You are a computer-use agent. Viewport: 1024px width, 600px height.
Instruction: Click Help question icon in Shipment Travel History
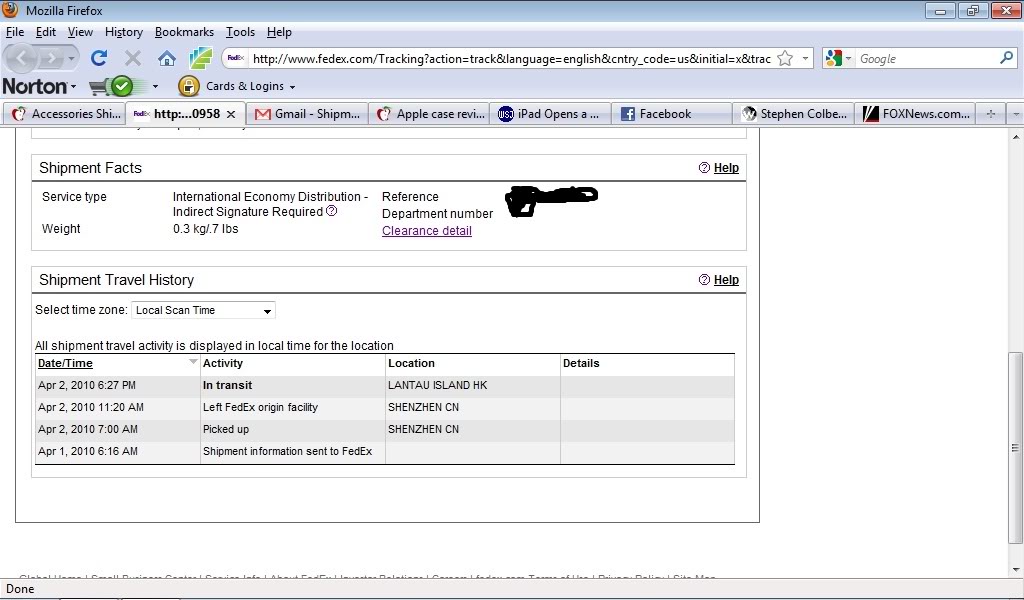tap(704, 279)
